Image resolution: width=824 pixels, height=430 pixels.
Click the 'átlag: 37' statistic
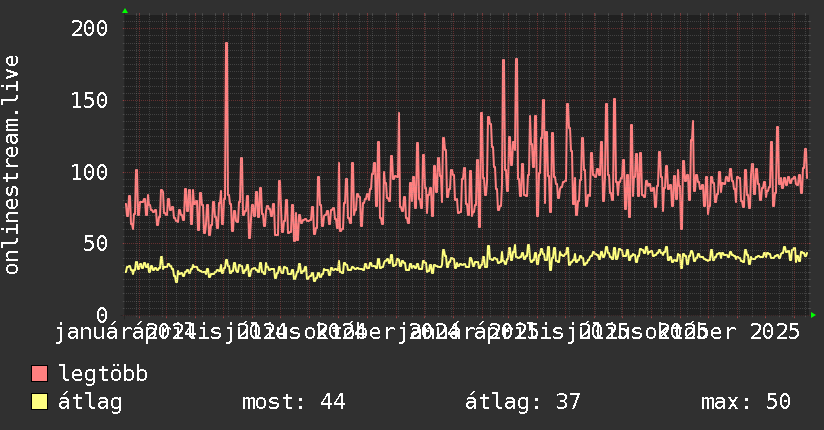[x=522, y=402]
